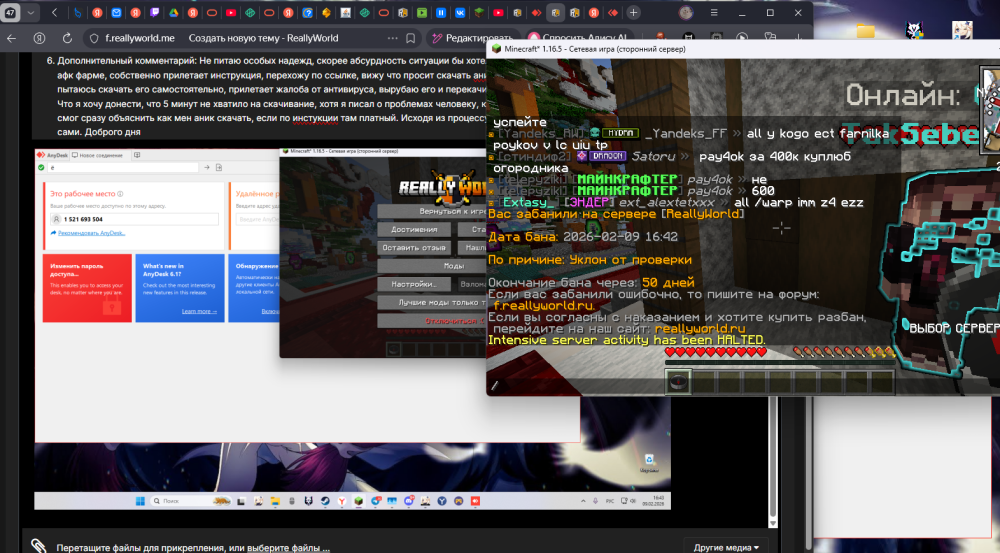The image size is (1000, 553).
Task: Open the Twitch pinned tab
Action: pyautogui.click(x=154, y=13)
